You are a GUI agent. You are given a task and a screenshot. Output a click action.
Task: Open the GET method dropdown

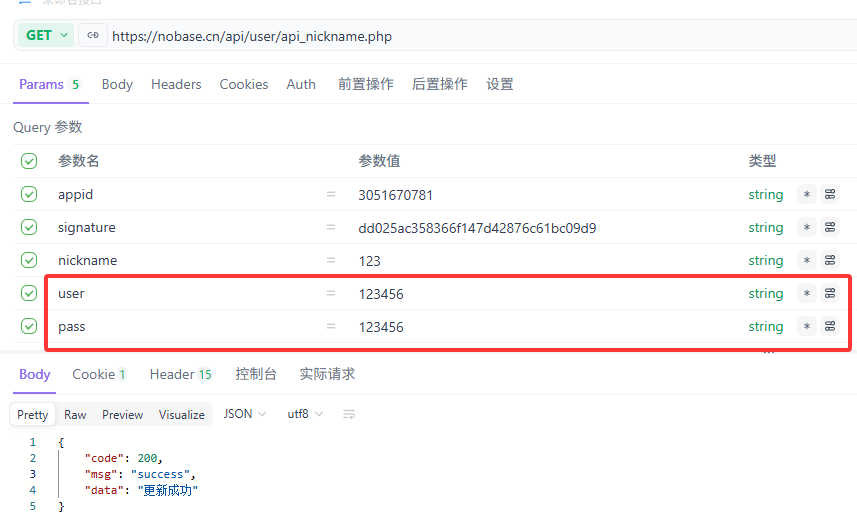coord(46,35)
